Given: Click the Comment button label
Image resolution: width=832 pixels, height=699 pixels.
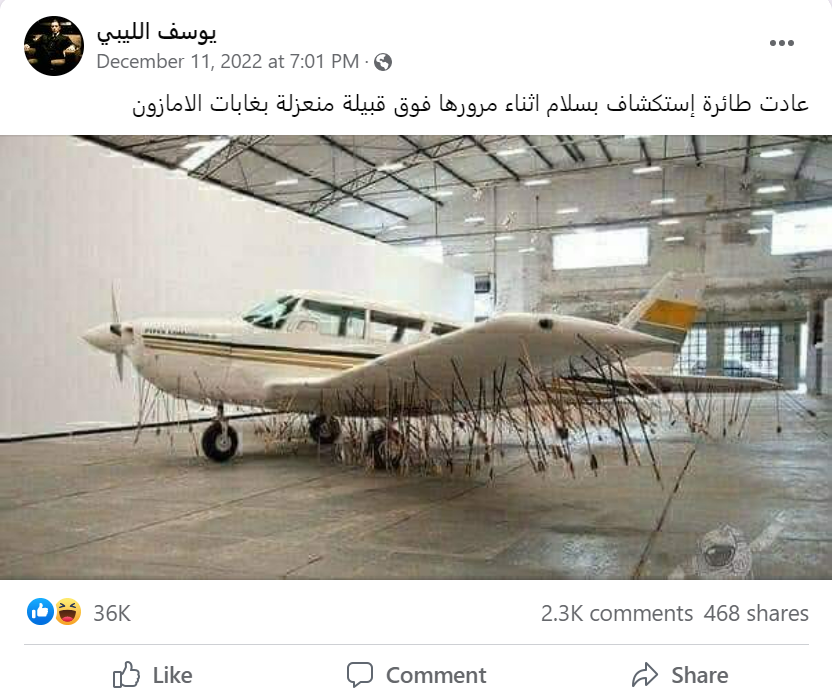Looking at the screenshot, I should click(436, 675).
